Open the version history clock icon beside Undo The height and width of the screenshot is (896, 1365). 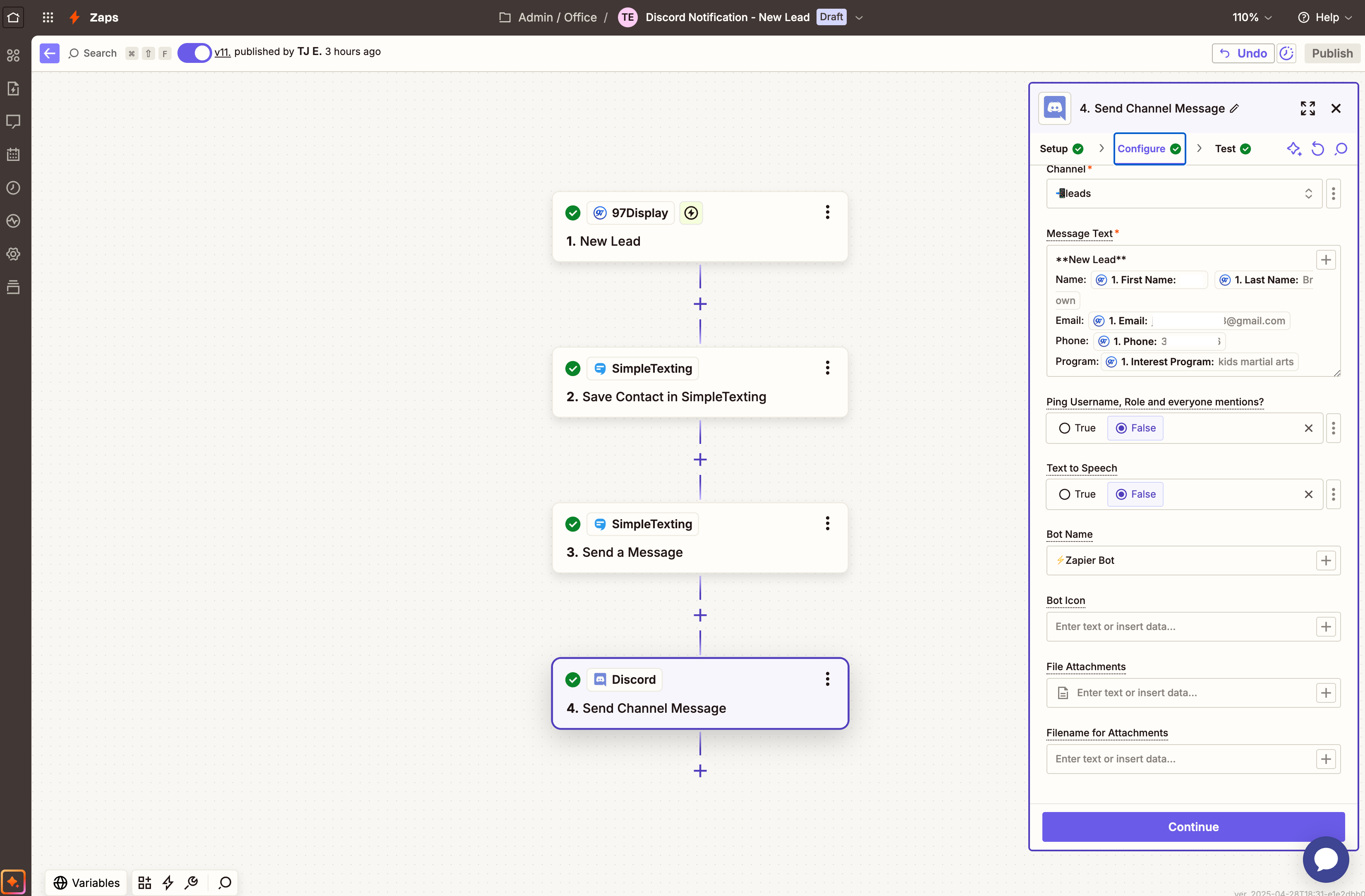(1286, 53)
